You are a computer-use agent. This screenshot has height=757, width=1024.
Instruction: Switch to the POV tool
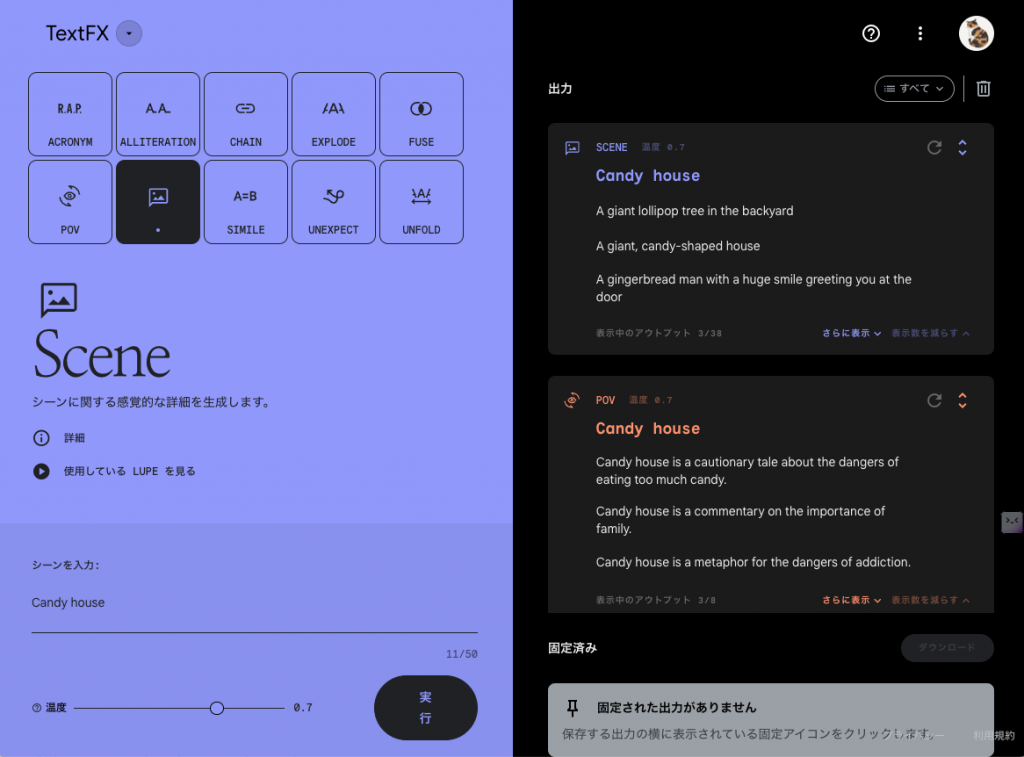(69, 201)
